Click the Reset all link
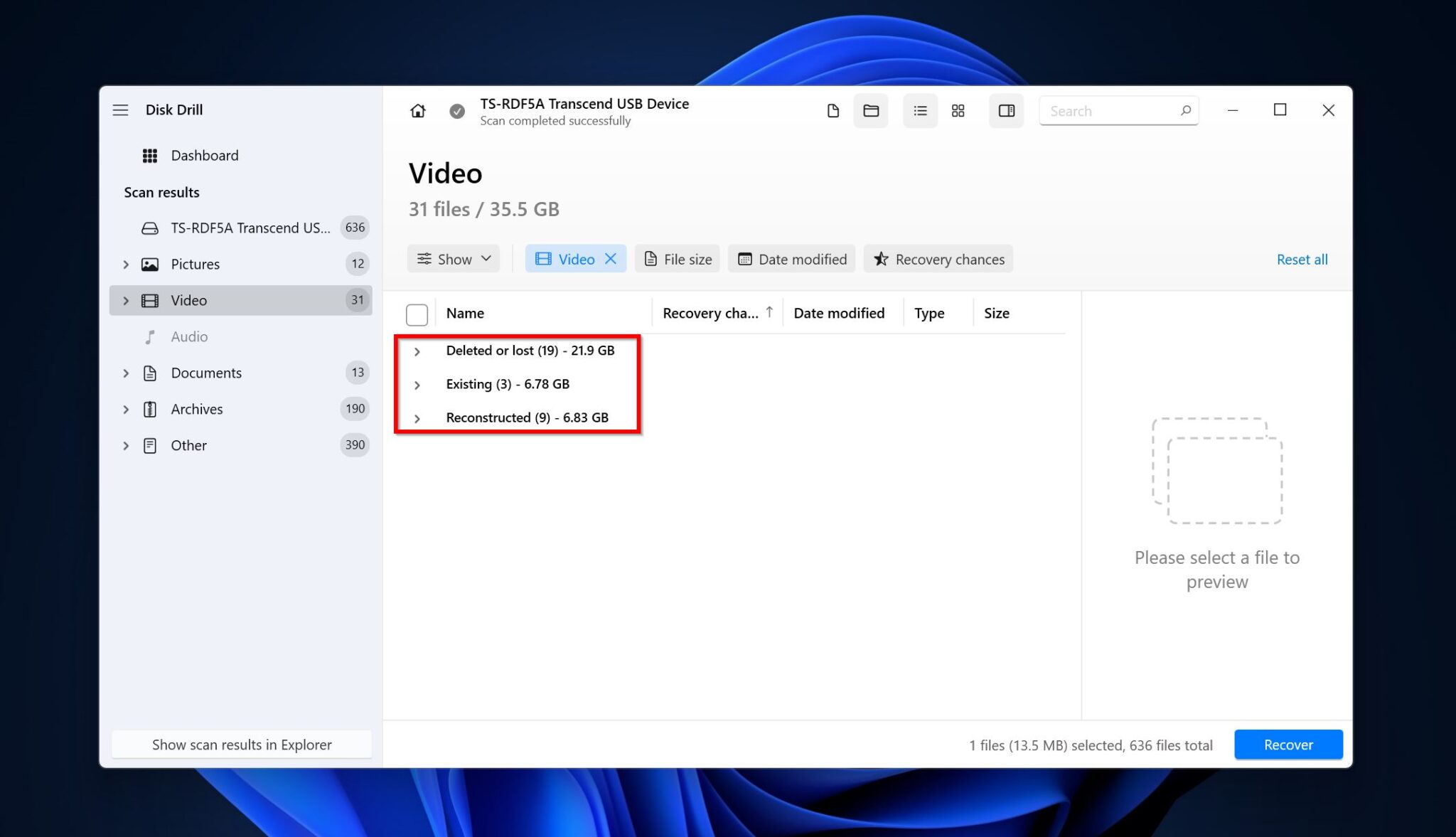This screenshot has width=1456, height=837. (x=1302, y=259)
